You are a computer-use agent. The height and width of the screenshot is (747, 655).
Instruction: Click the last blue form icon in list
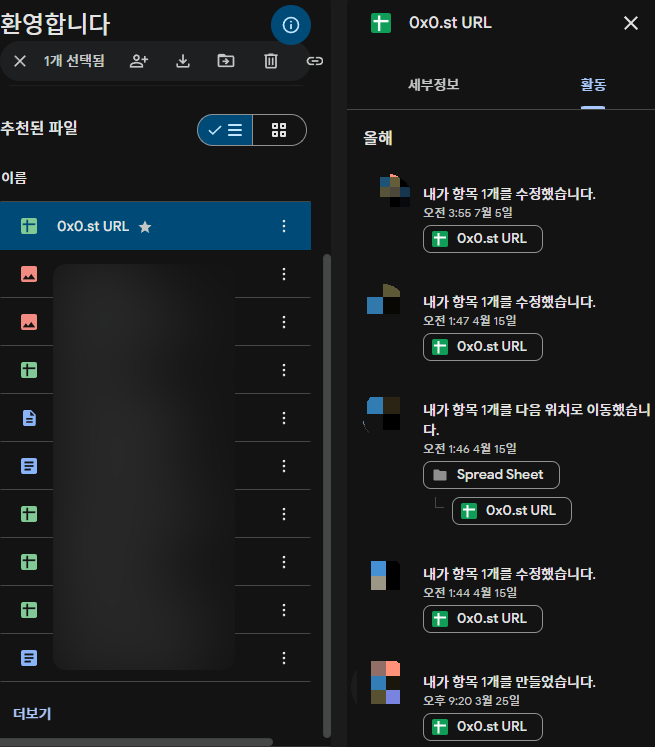29,658
